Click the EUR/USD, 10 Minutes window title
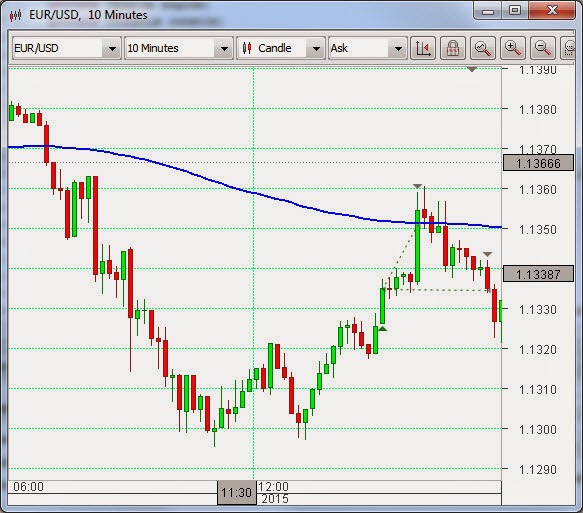Screen dimensions: 583x513 pyautogui.click(x=88, y=15)
